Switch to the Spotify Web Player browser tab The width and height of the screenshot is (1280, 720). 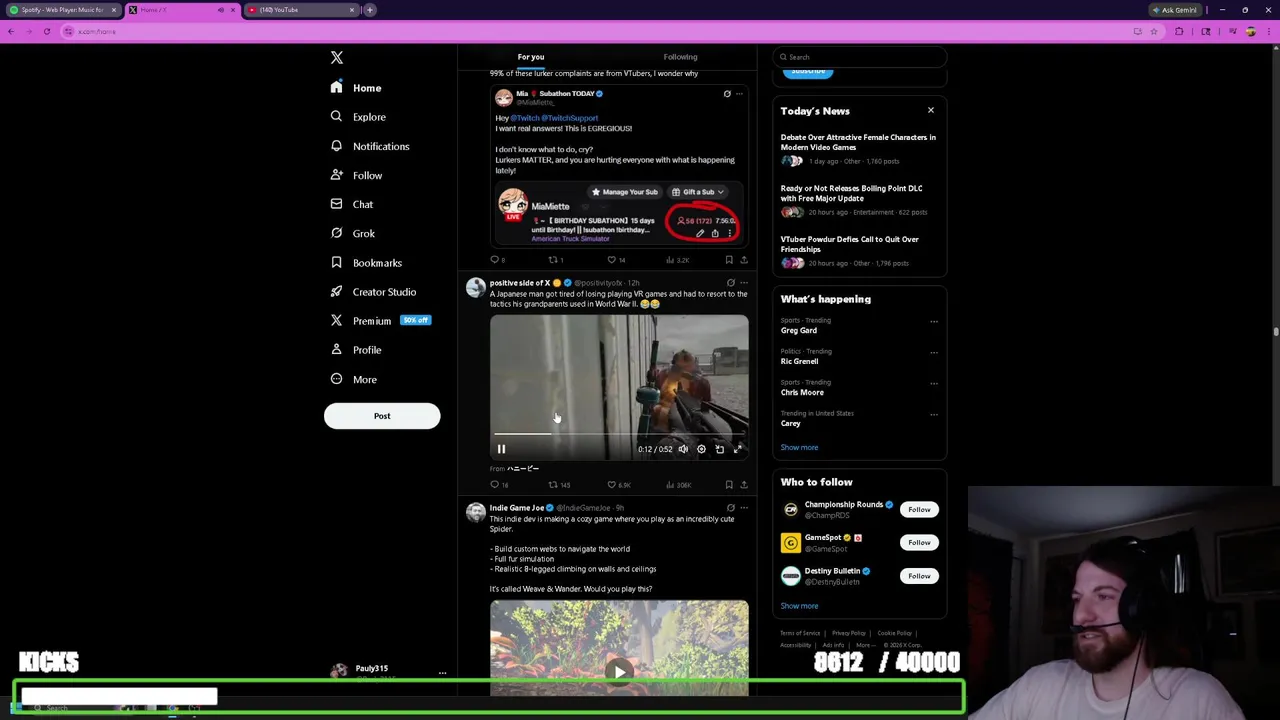click(62, 10)
